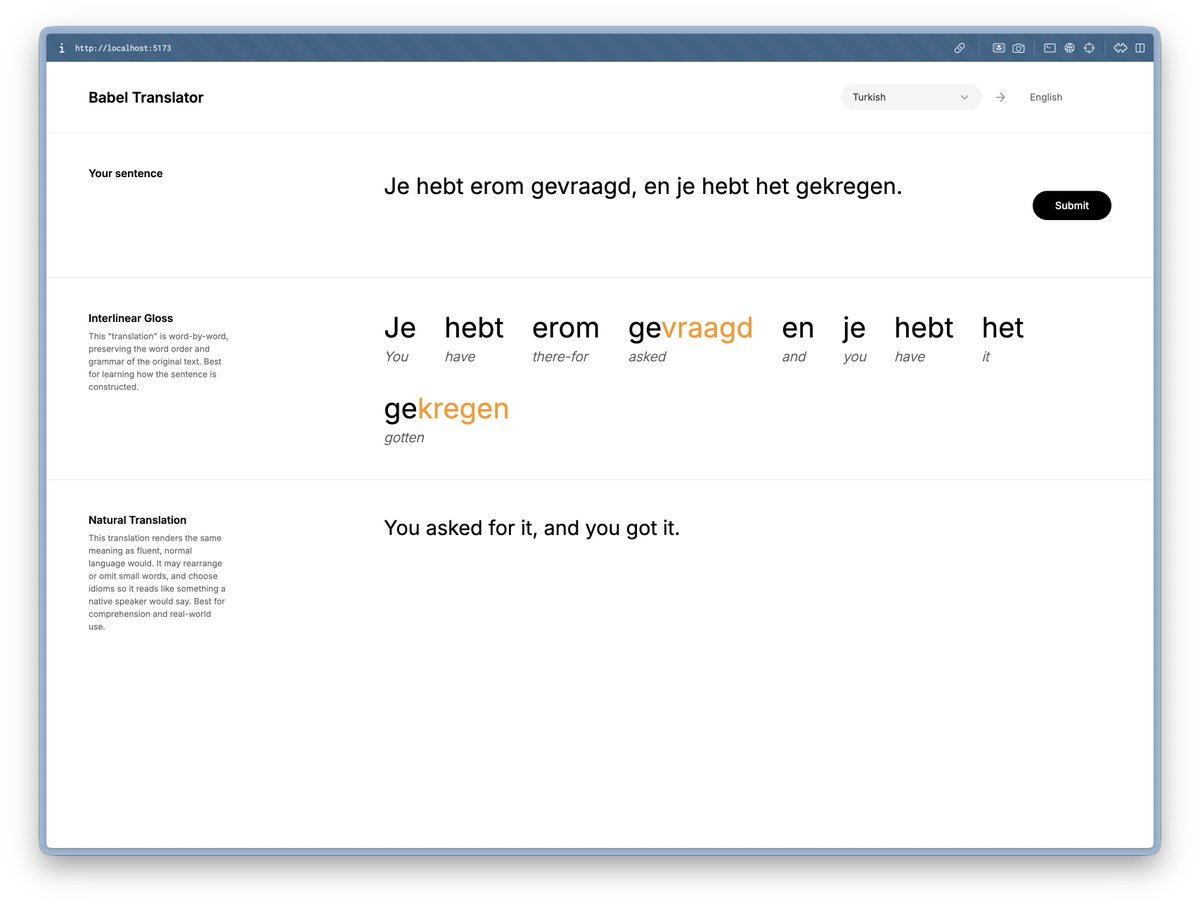Take a screenshot with the camera icon
1200x907 pixels.
point(1018,48)
